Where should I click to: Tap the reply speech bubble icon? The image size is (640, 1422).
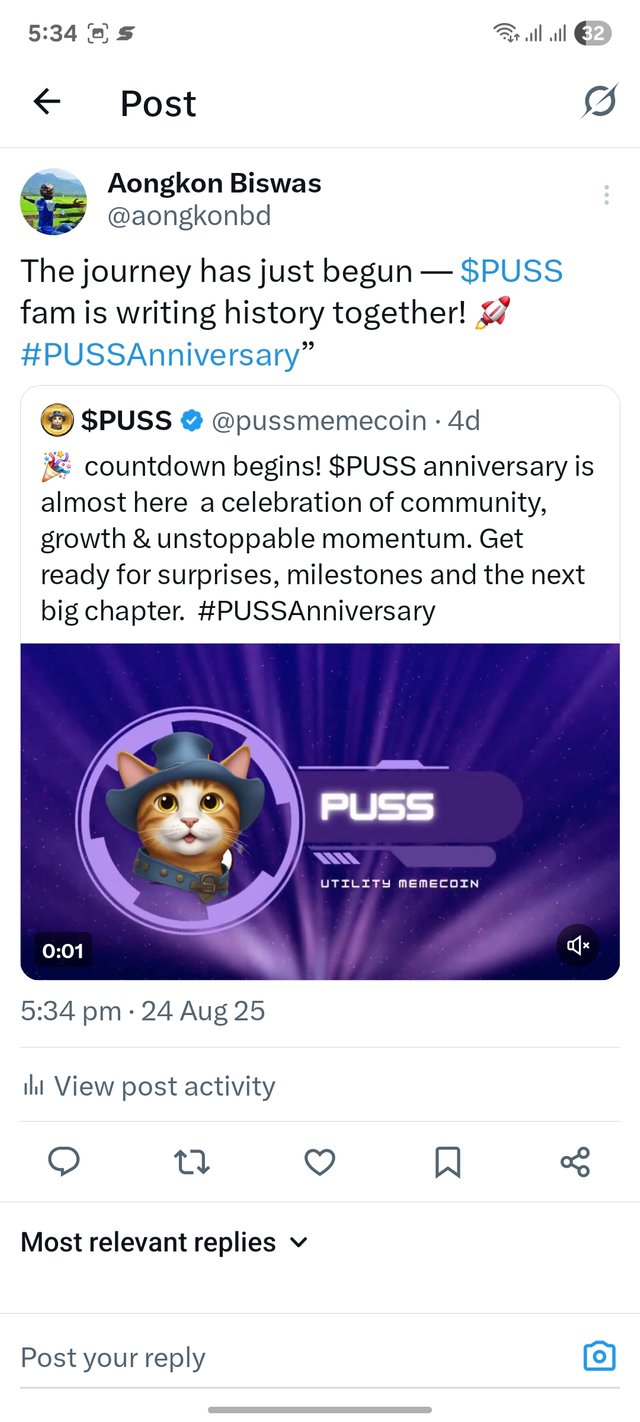pos(64,1161)
